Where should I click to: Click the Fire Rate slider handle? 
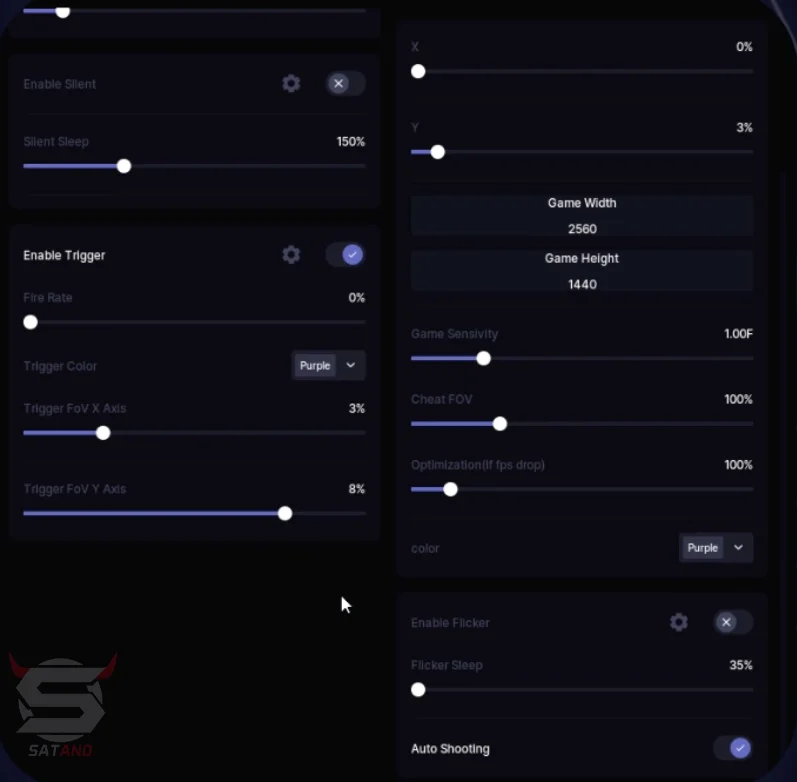[30, 322]
